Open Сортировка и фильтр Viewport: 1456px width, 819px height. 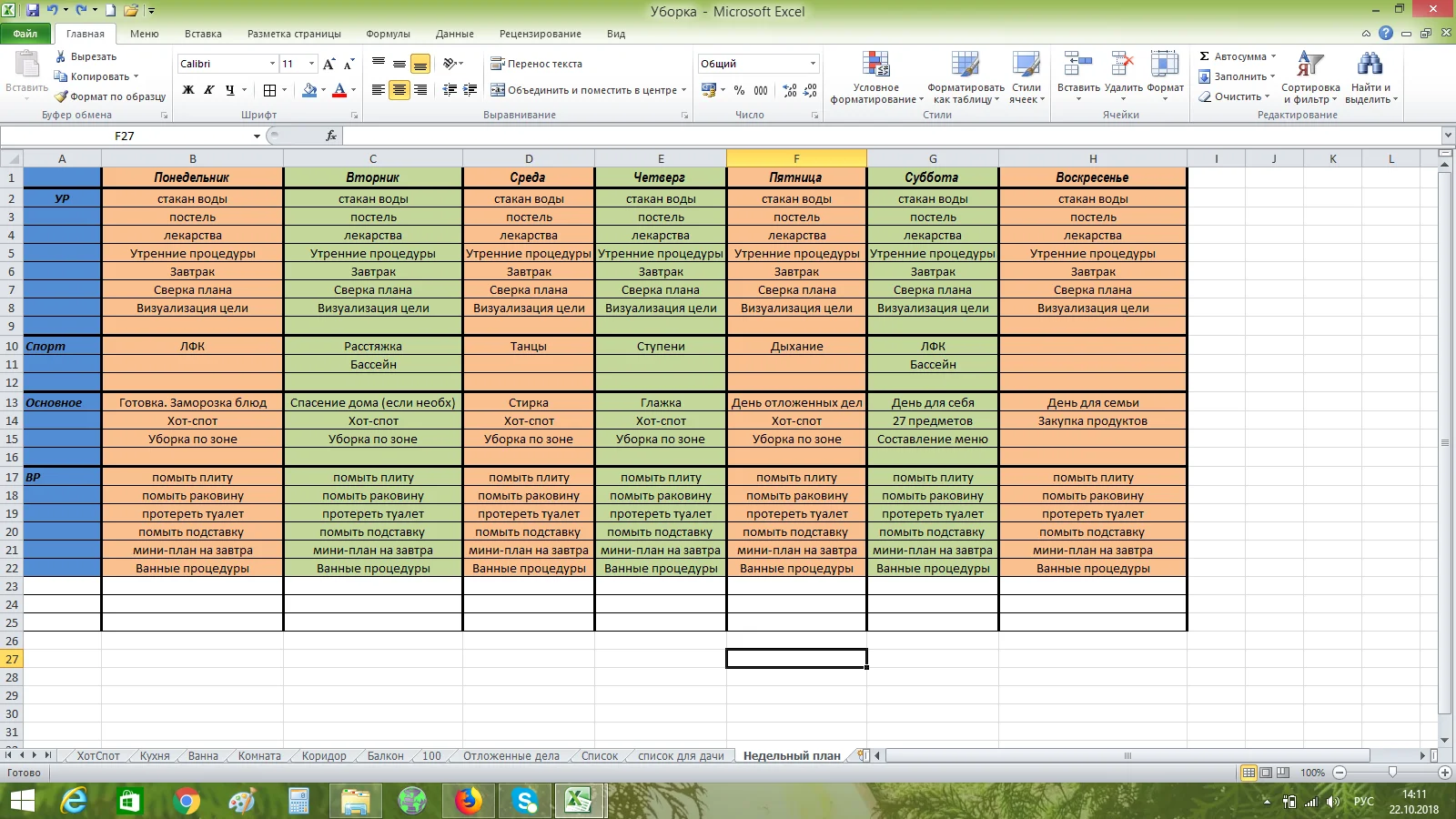1310,78
